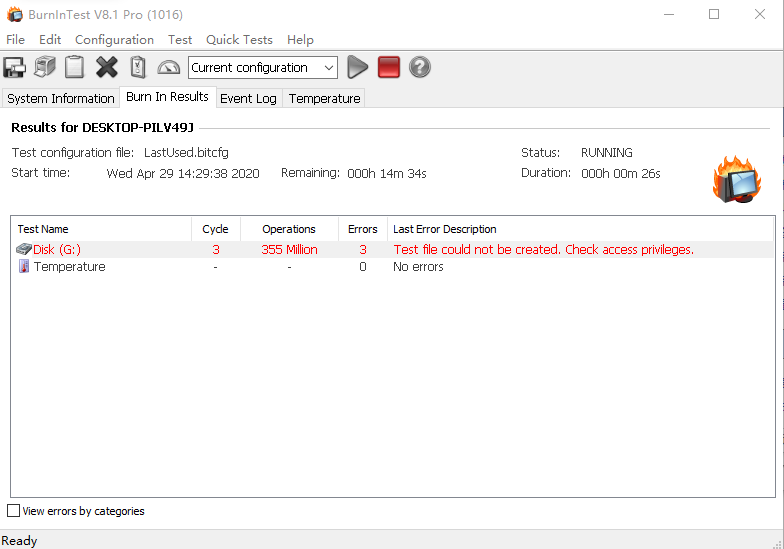Stop tests with the red stop icon

tap(388, 67)
